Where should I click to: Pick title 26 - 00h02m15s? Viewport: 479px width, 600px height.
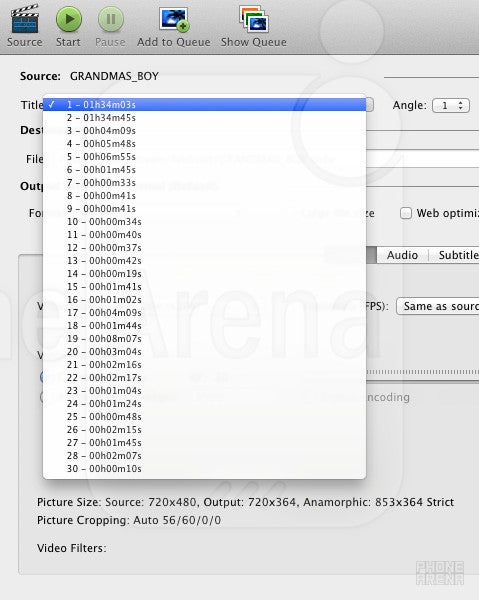[x=205, y=430]
